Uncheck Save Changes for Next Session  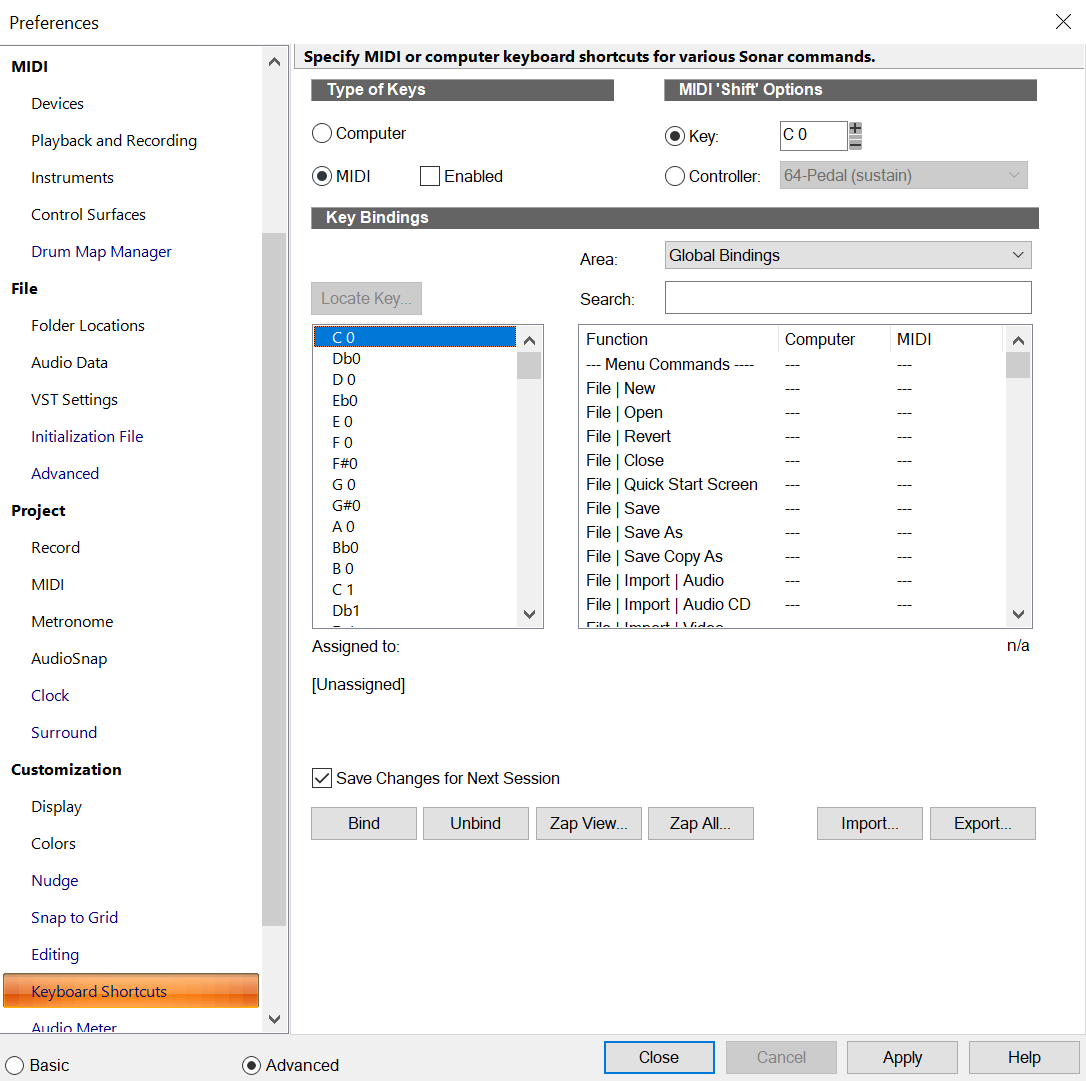pyautogui.click(x=321, y=778)
